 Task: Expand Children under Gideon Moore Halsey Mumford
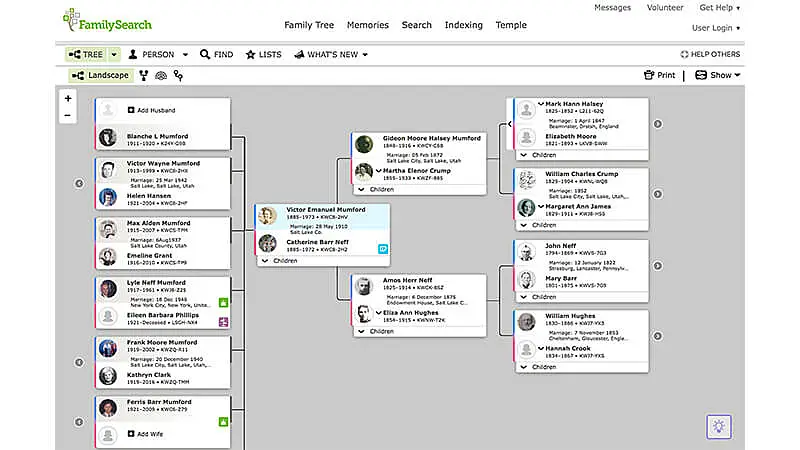pyautogui.click(x=376, y=189)
